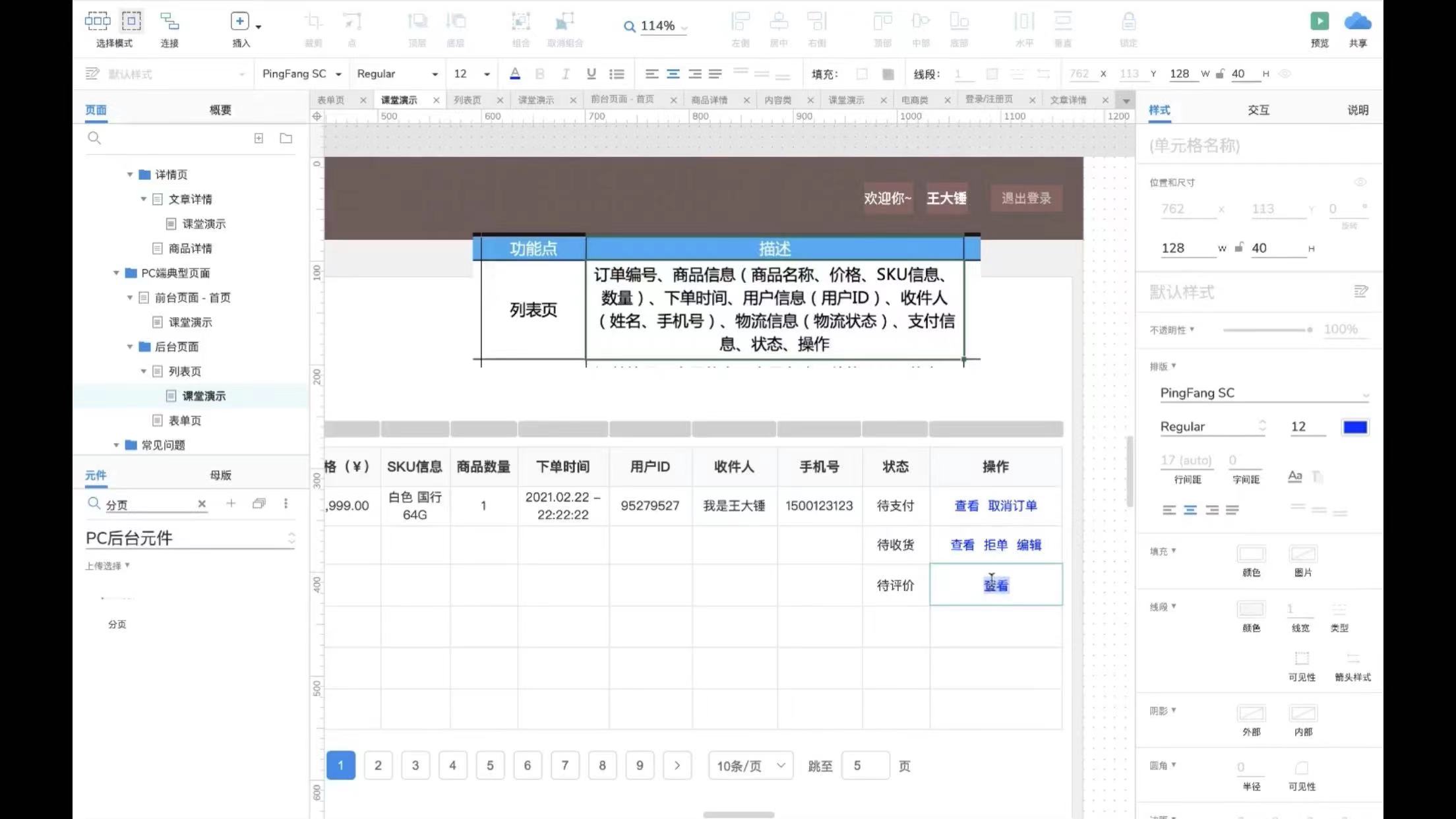
Task: Click the text color icon in the format bar
Action: (515, 74)
